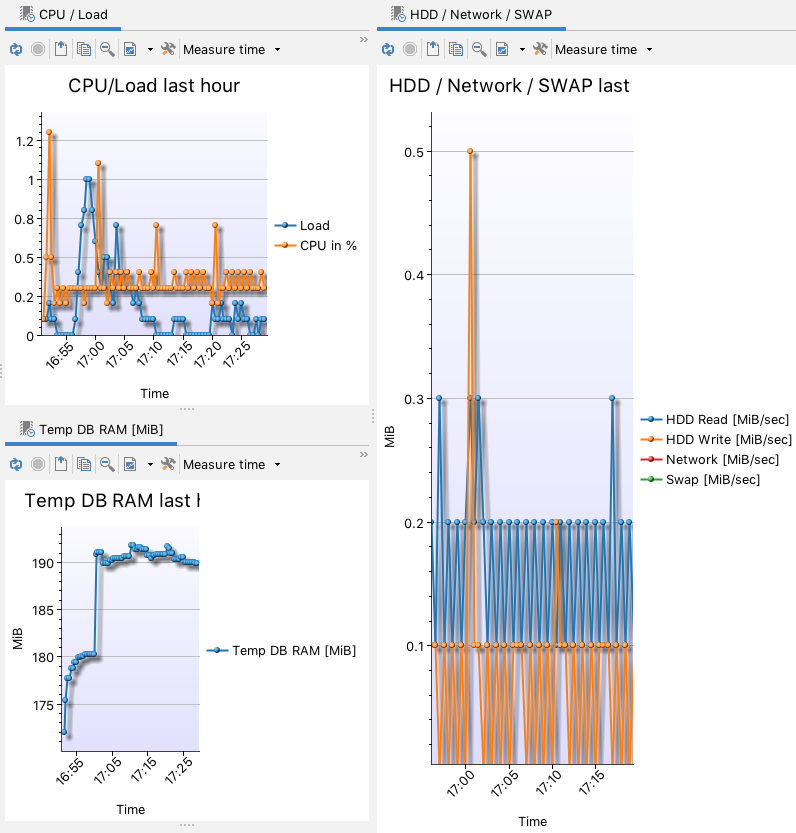
Task: Click refresh icon in HDD / Network toolbar
Action: [388, 49]
